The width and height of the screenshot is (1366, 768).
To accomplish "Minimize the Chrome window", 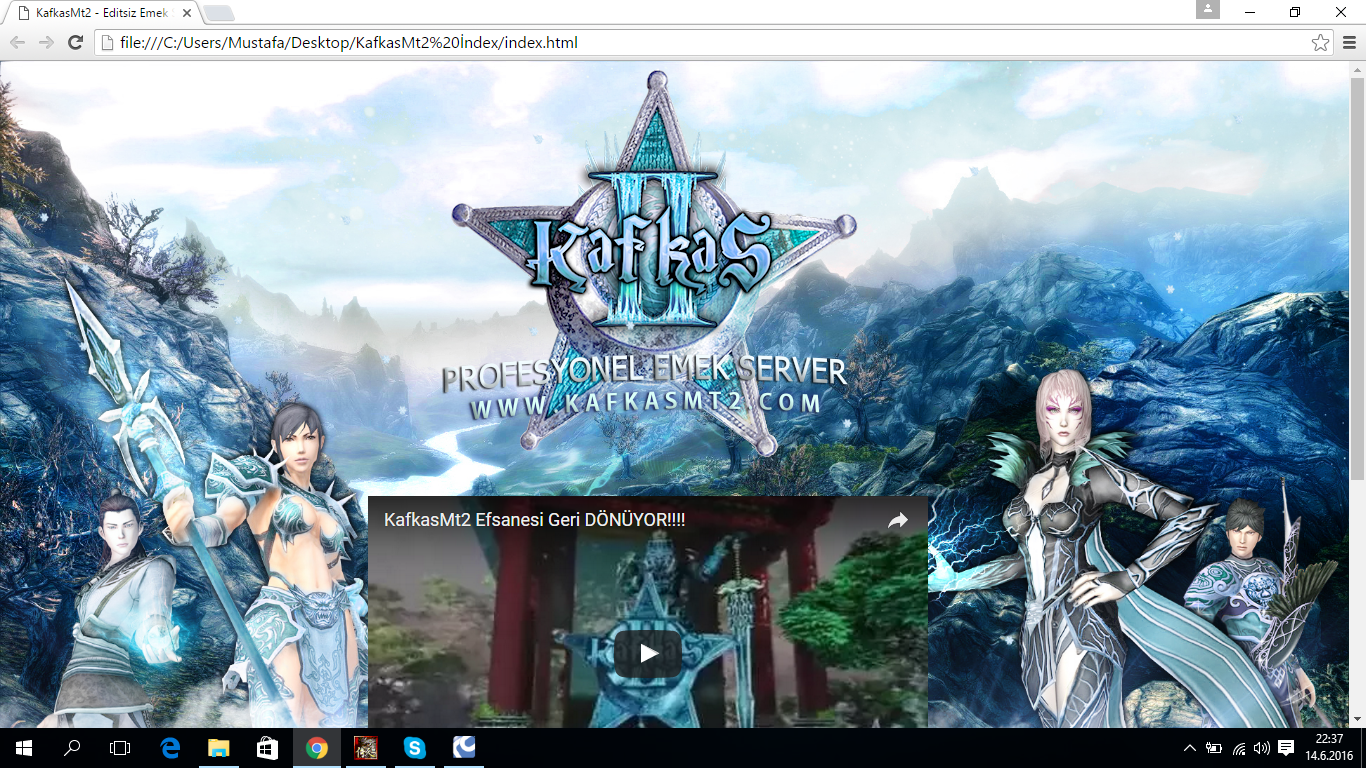I will 1250,12.
